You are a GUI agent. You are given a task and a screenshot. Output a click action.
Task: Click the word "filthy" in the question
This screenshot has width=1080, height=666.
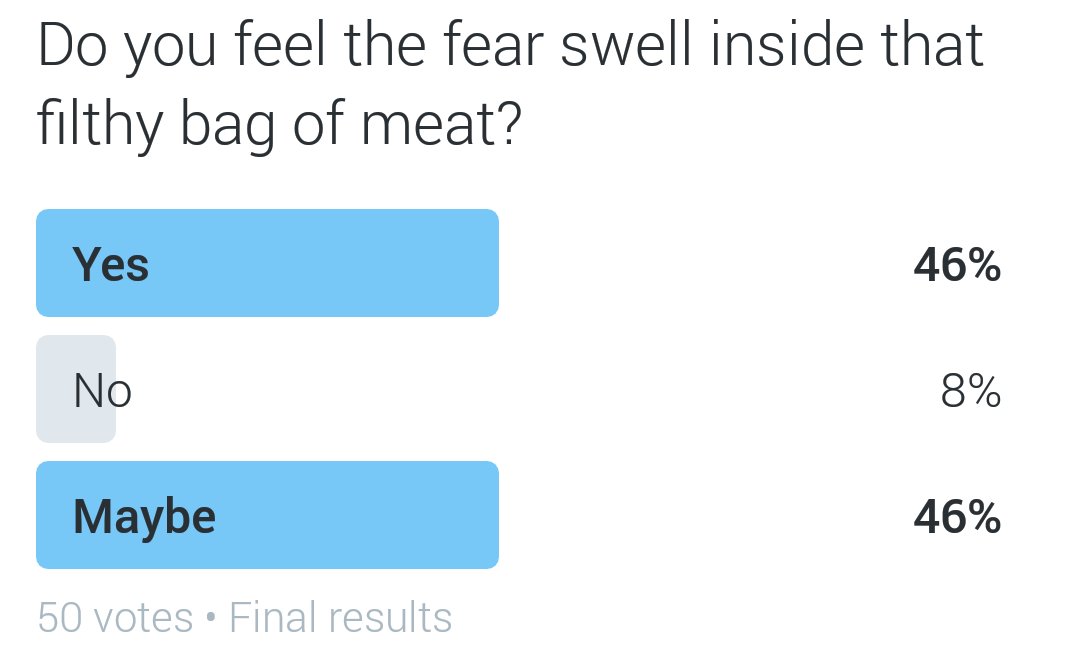pos(100,125)
